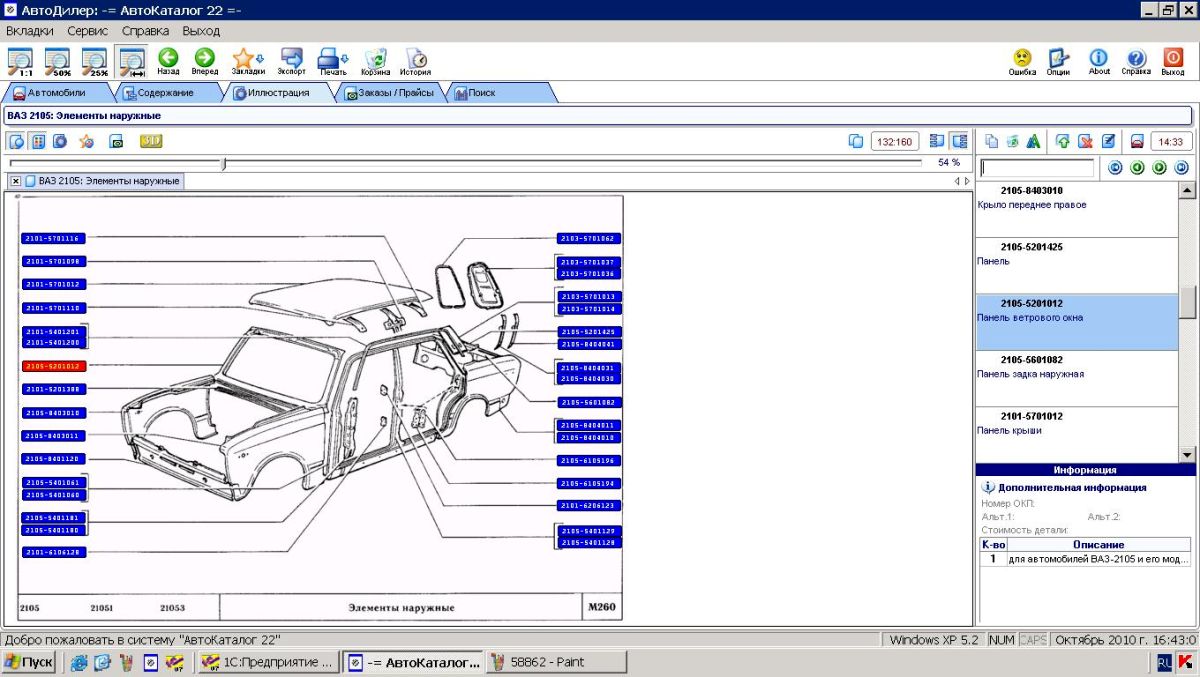Click the parts list scroll-up arrow
Screen dimensions: 1200x677
click(x=1187, y=190)
